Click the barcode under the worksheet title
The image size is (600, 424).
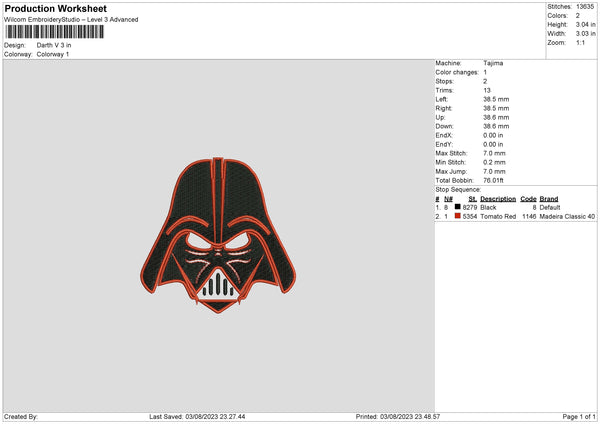(x=54, y=32)
